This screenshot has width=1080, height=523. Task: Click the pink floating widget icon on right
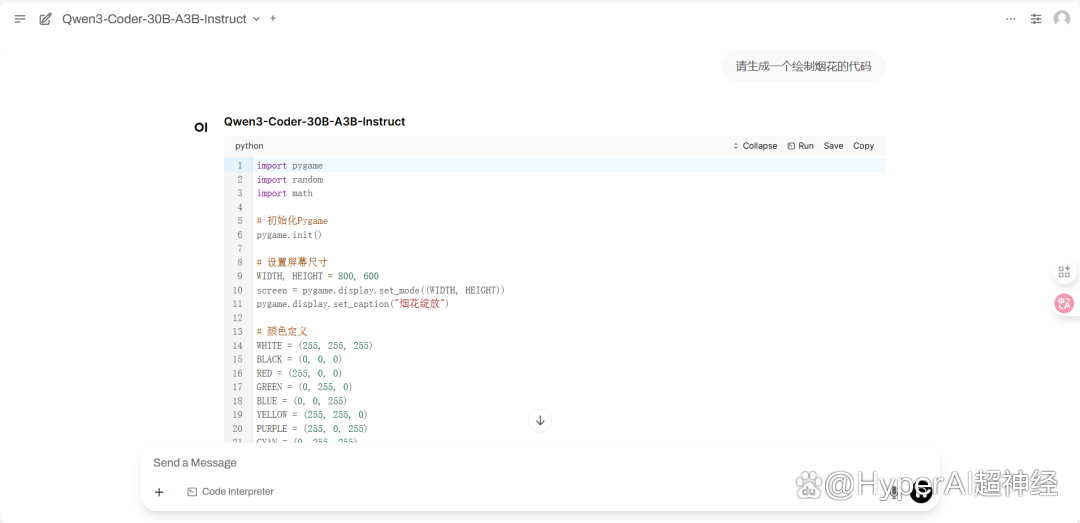click(1064, 303)
